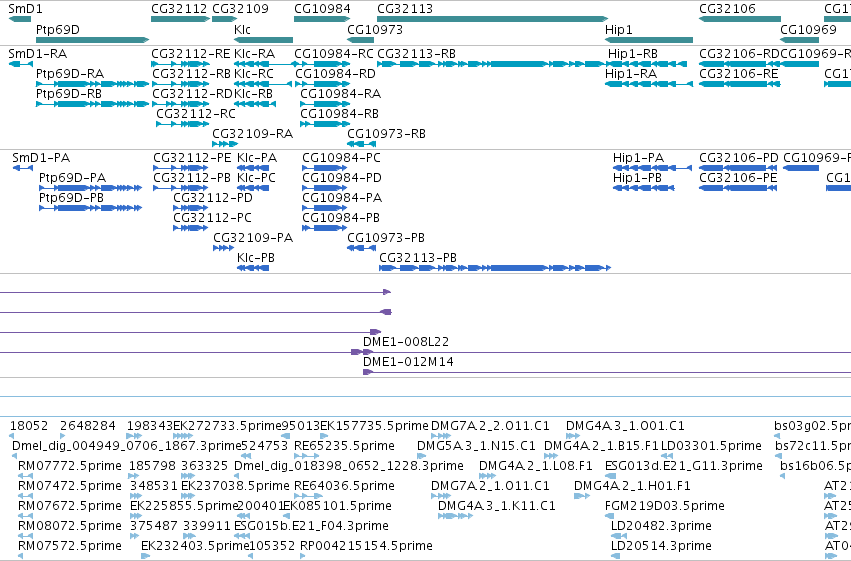Click the Ptp69D gene bar
The height and width of the screenshot is (561, 851).
[x=92, y=40]
